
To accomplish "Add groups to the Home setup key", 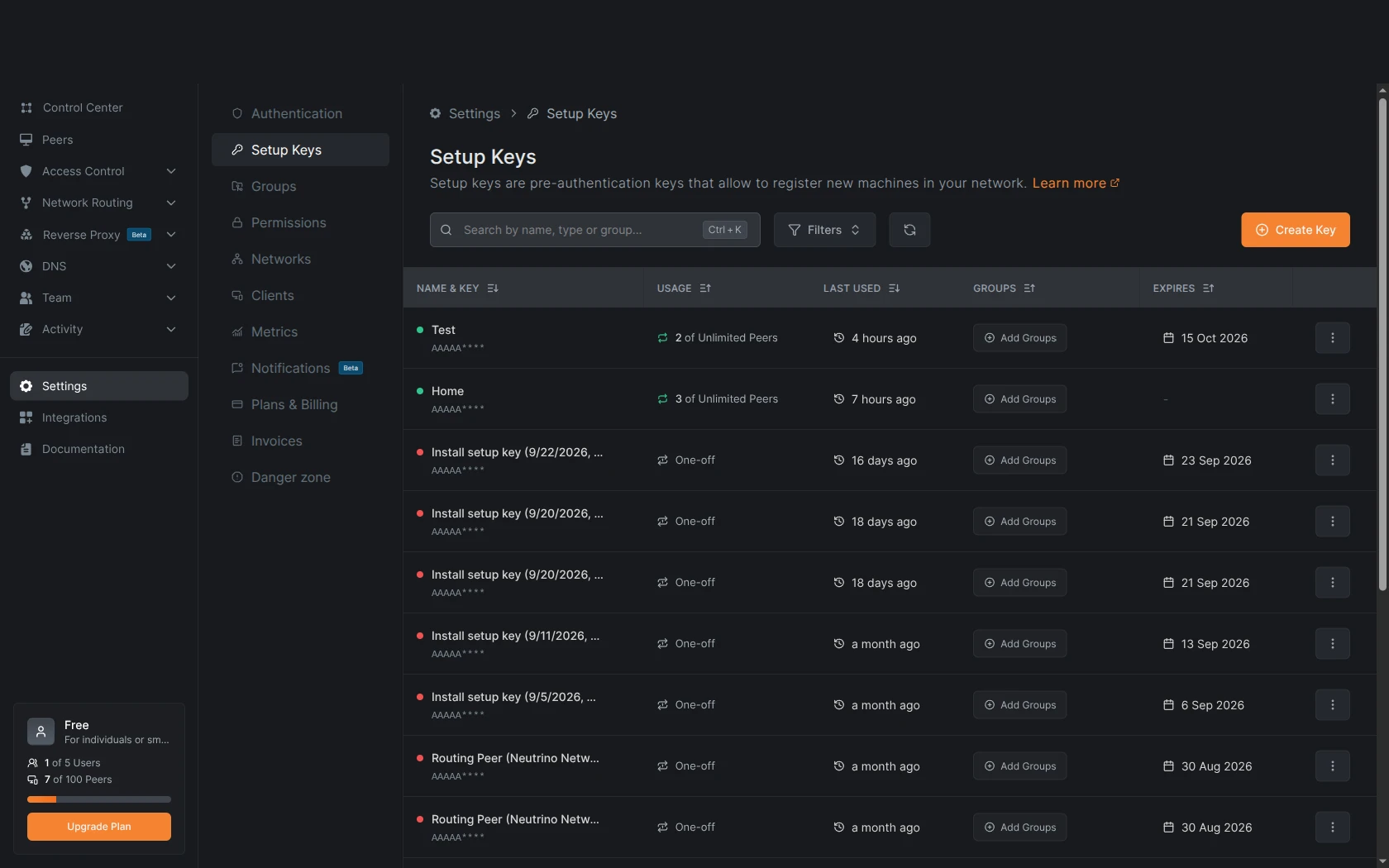I will coord(1019,398).
